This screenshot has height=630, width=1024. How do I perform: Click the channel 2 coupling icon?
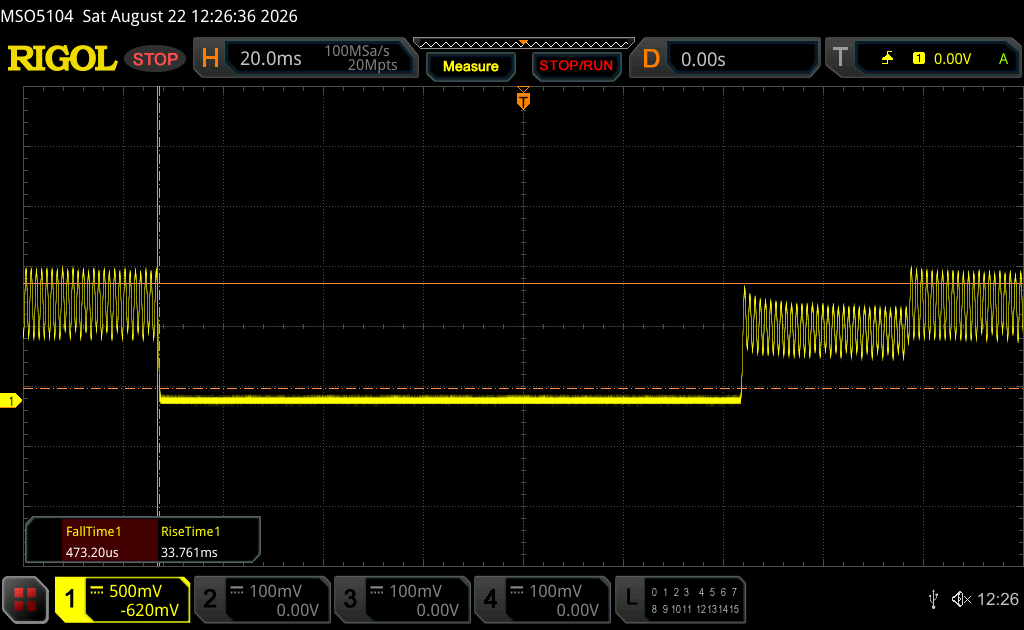(x=237, y=591)
